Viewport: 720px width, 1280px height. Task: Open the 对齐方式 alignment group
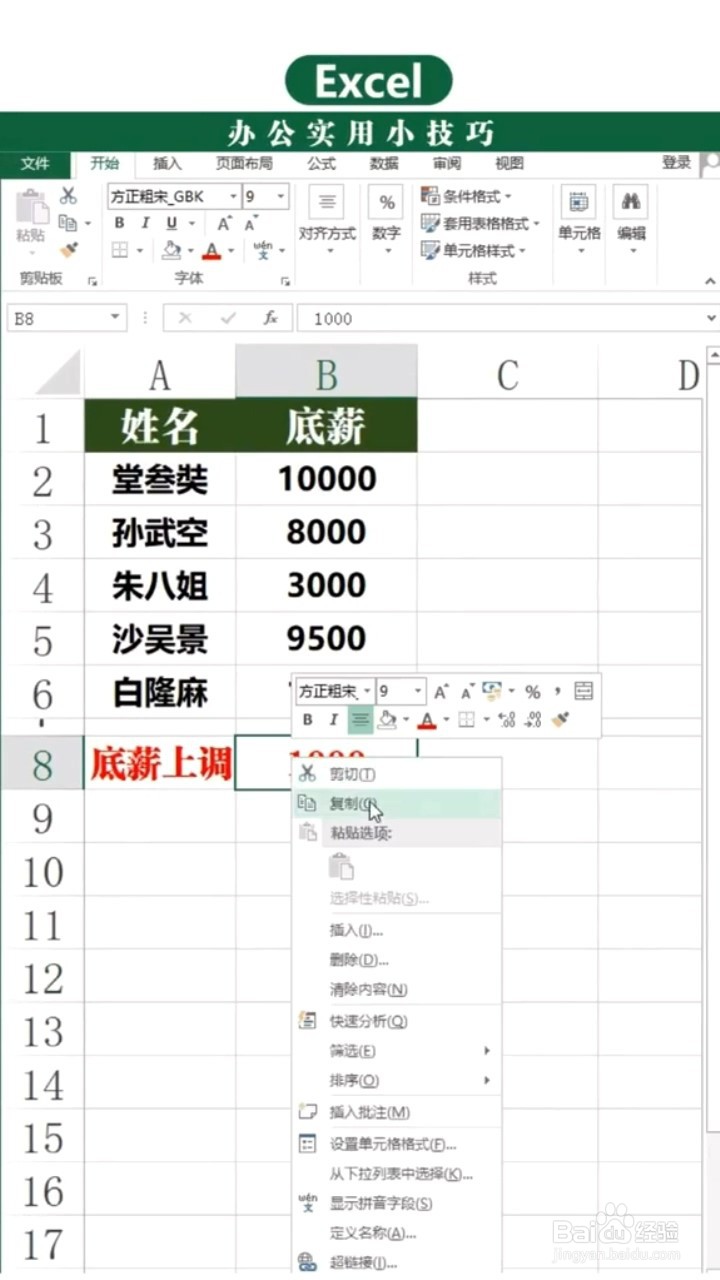point(326,218)
